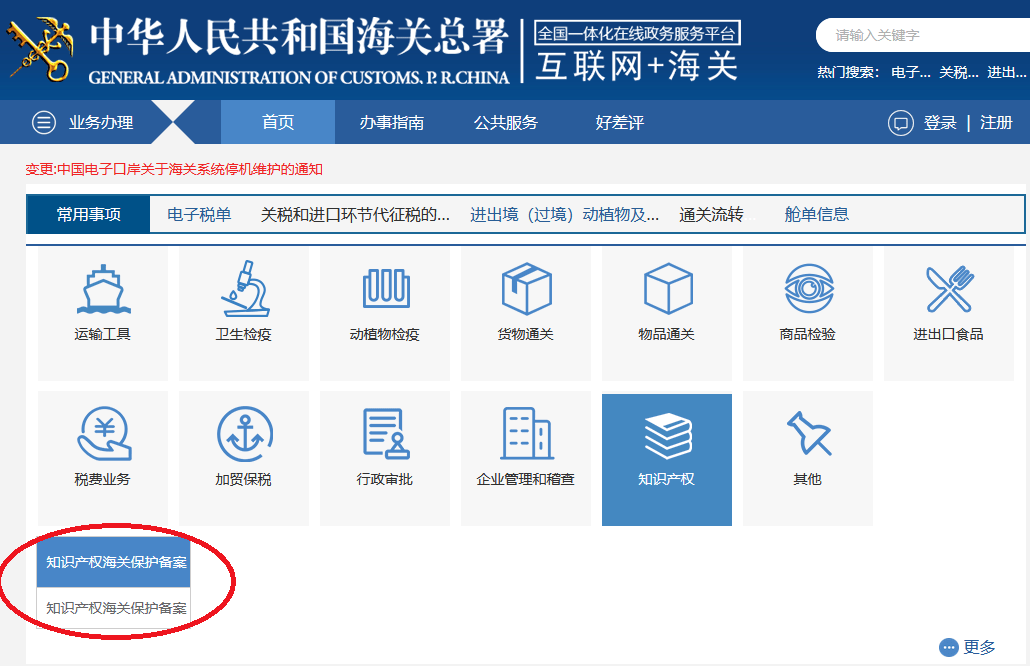Open the white 知识产权海关保护备案 item
The height and width of the screenshot is (666, 1030).
click(x=114, y=608)
